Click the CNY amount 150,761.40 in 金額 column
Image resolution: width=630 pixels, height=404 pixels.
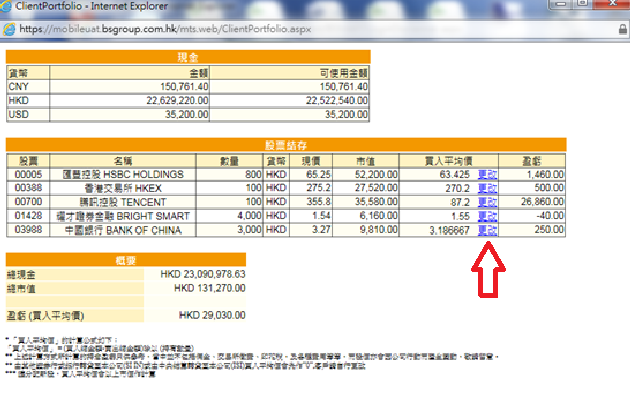tap(184, 87)
